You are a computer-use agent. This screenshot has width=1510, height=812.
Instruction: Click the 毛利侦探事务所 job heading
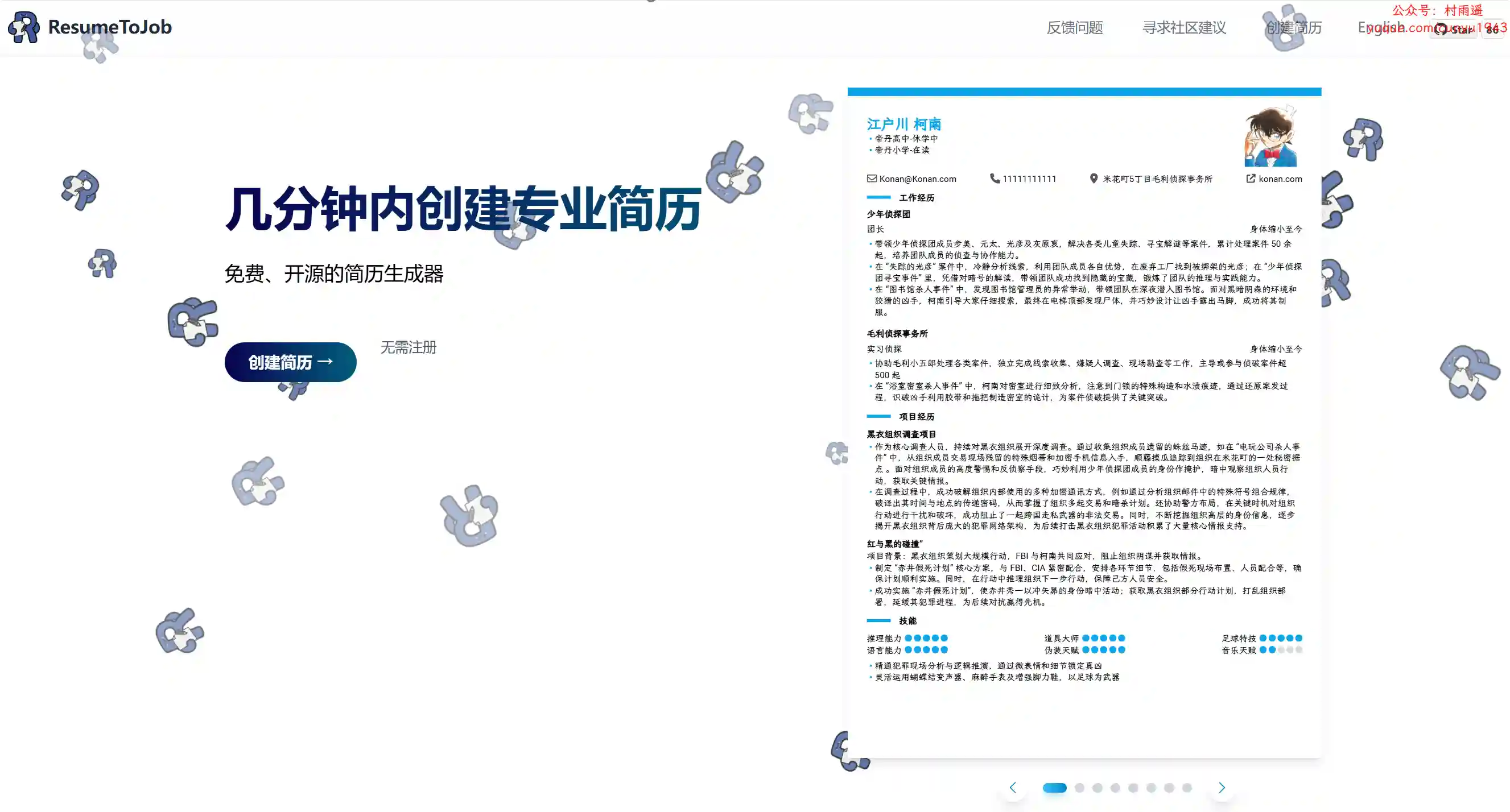pyautogui.click(x=897, y=333)
